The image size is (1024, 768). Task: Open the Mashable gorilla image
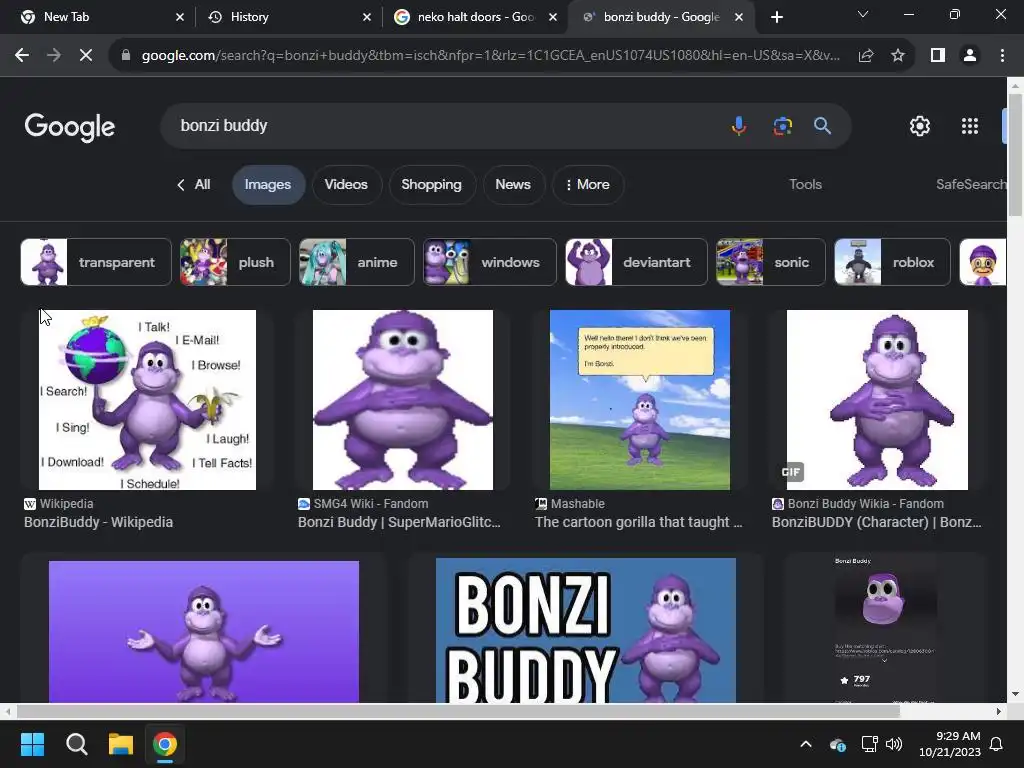(640, 400)
